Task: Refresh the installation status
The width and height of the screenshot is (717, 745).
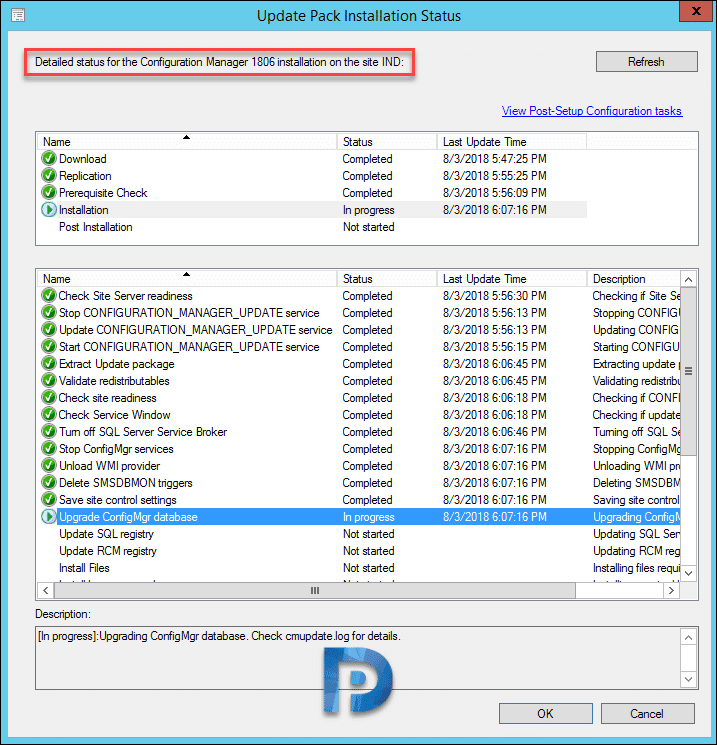Action: 647,62
